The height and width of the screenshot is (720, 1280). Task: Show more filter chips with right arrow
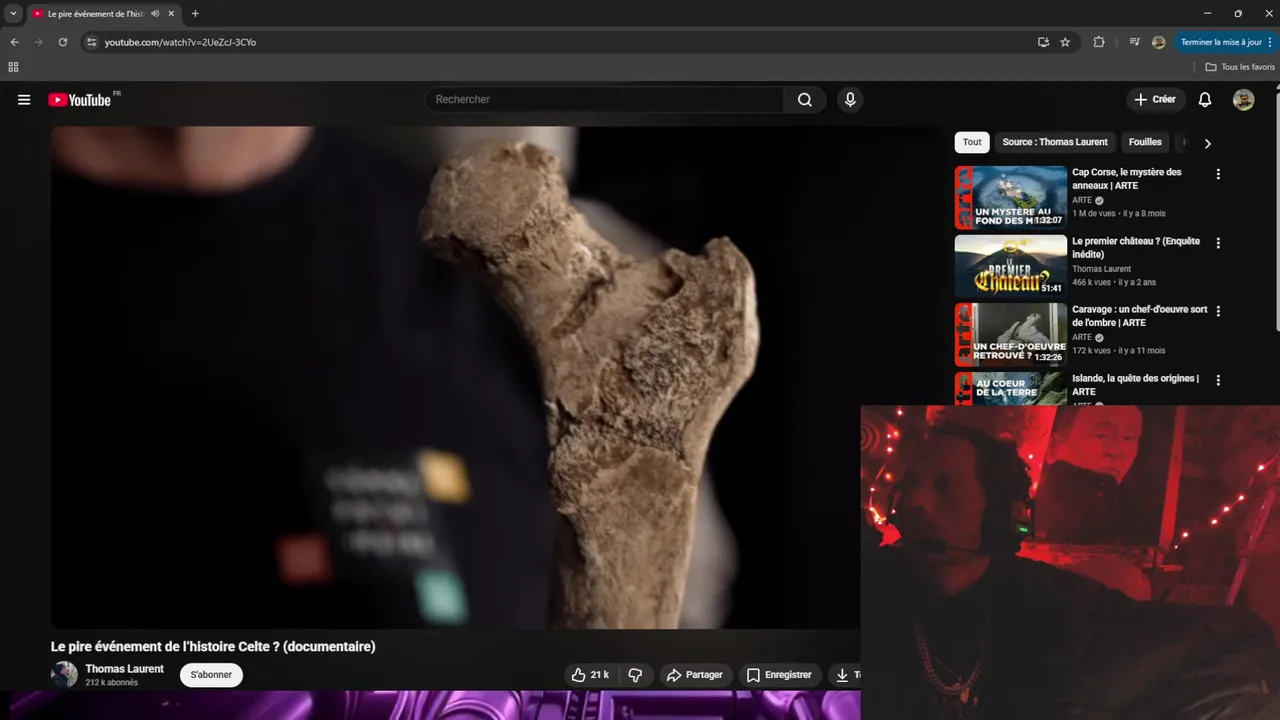(x=1207, y=143)
